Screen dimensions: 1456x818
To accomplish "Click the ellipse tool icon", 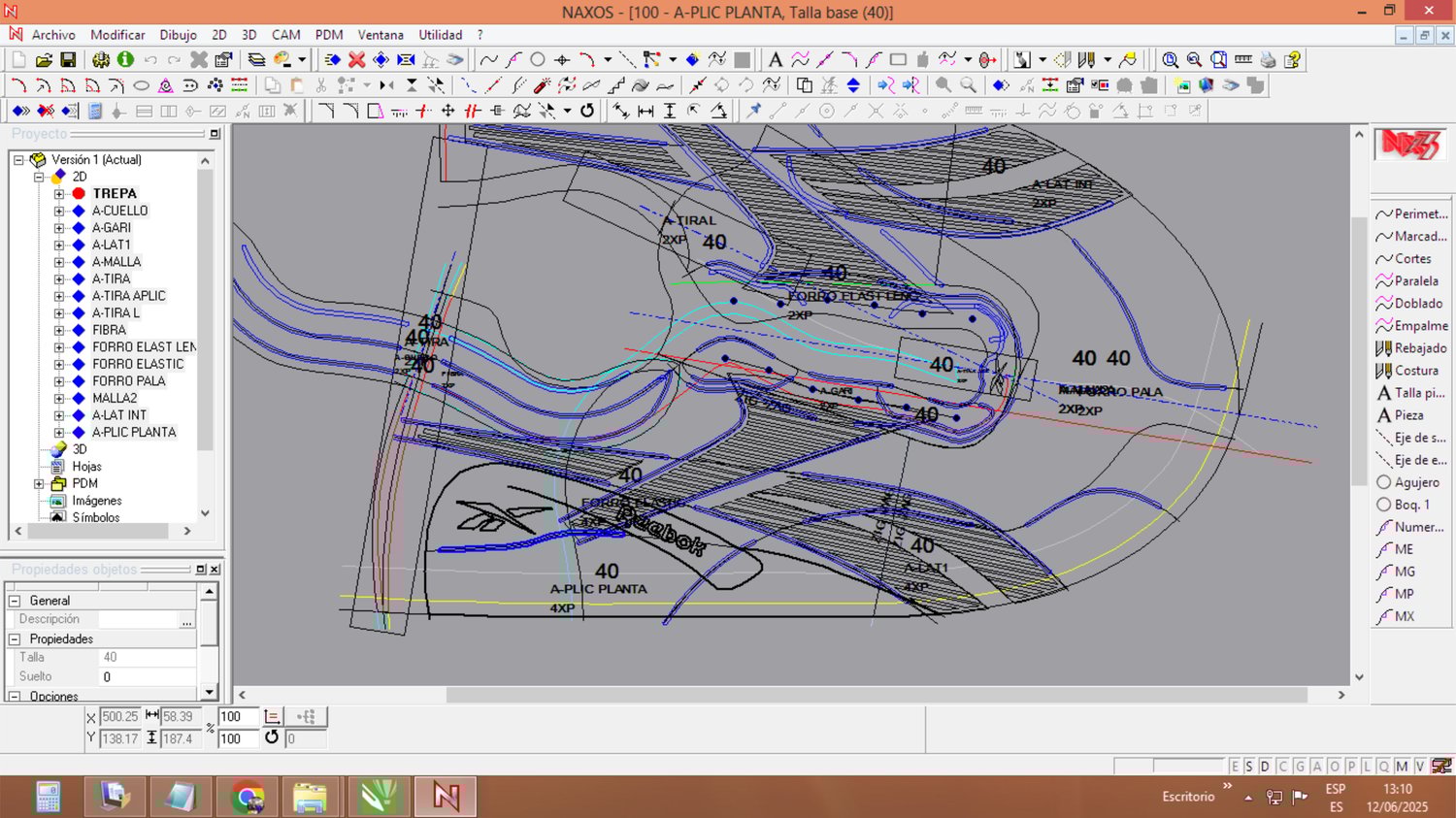I will (x=141, y=85).
